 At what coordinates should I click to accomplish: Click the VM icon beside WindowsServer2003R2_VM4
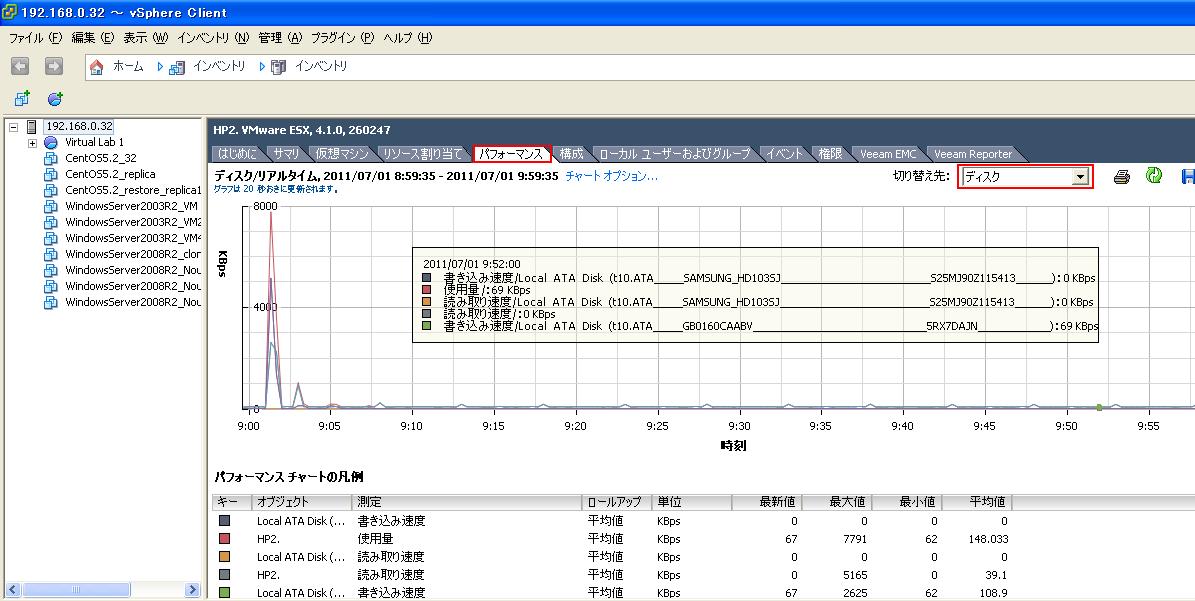coord(51,238)
